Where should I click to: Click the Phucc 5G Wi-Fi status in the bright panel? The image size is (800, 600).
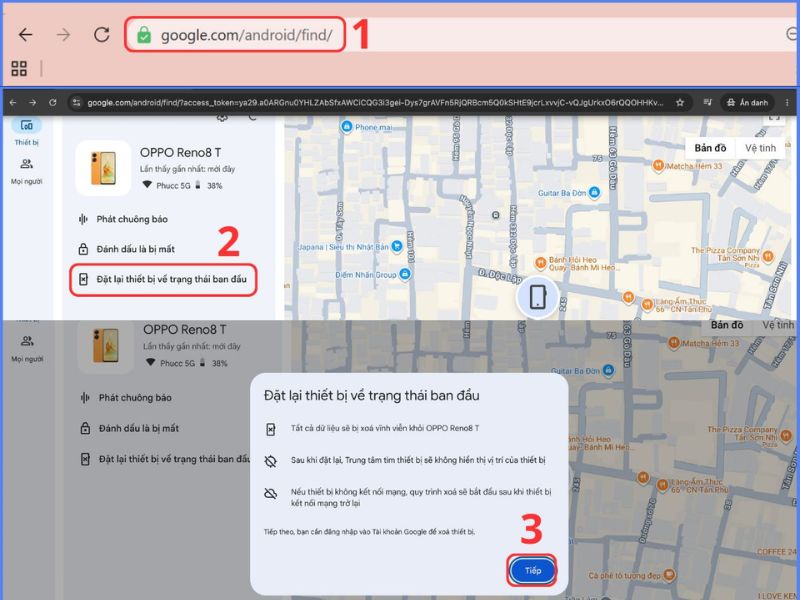[x=166, y=185]
